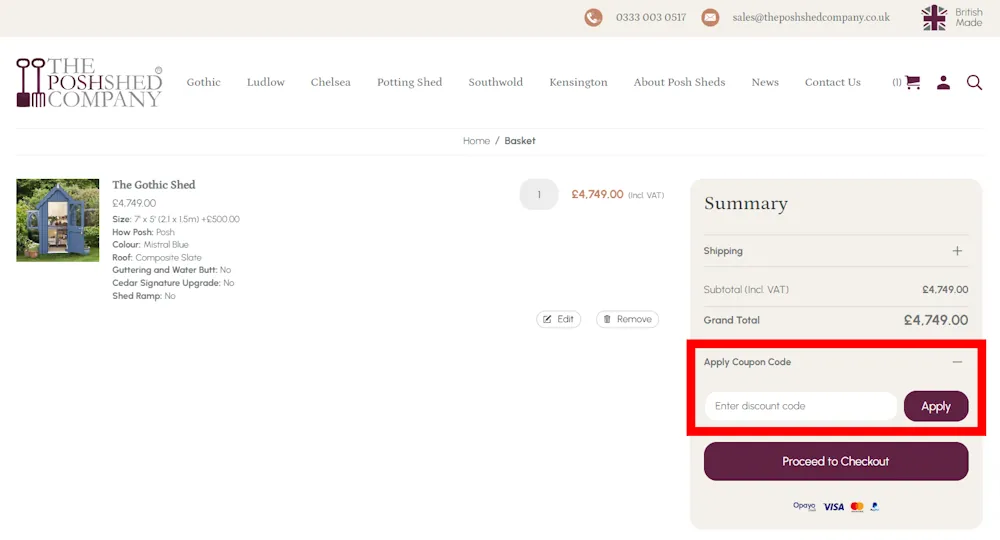Viewport: 1000px width, 540px height.
Task: Open the search magnifier icon
Action: click(974, 82)
